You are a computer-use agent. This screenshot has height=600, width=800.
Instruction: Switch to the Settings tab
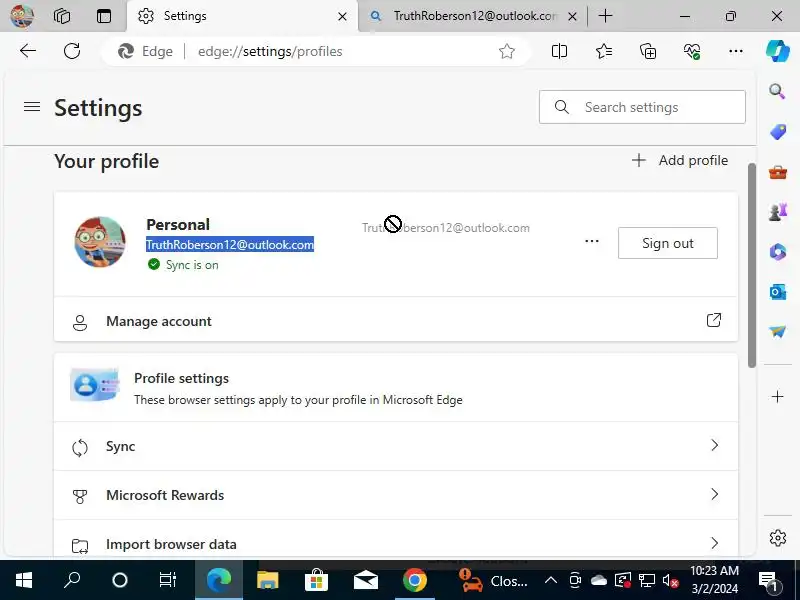coord(242,16)
